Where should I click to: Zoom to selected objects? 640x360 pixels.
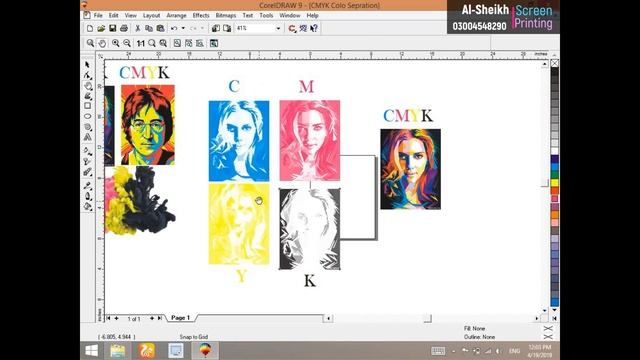[x=152, y=43]
